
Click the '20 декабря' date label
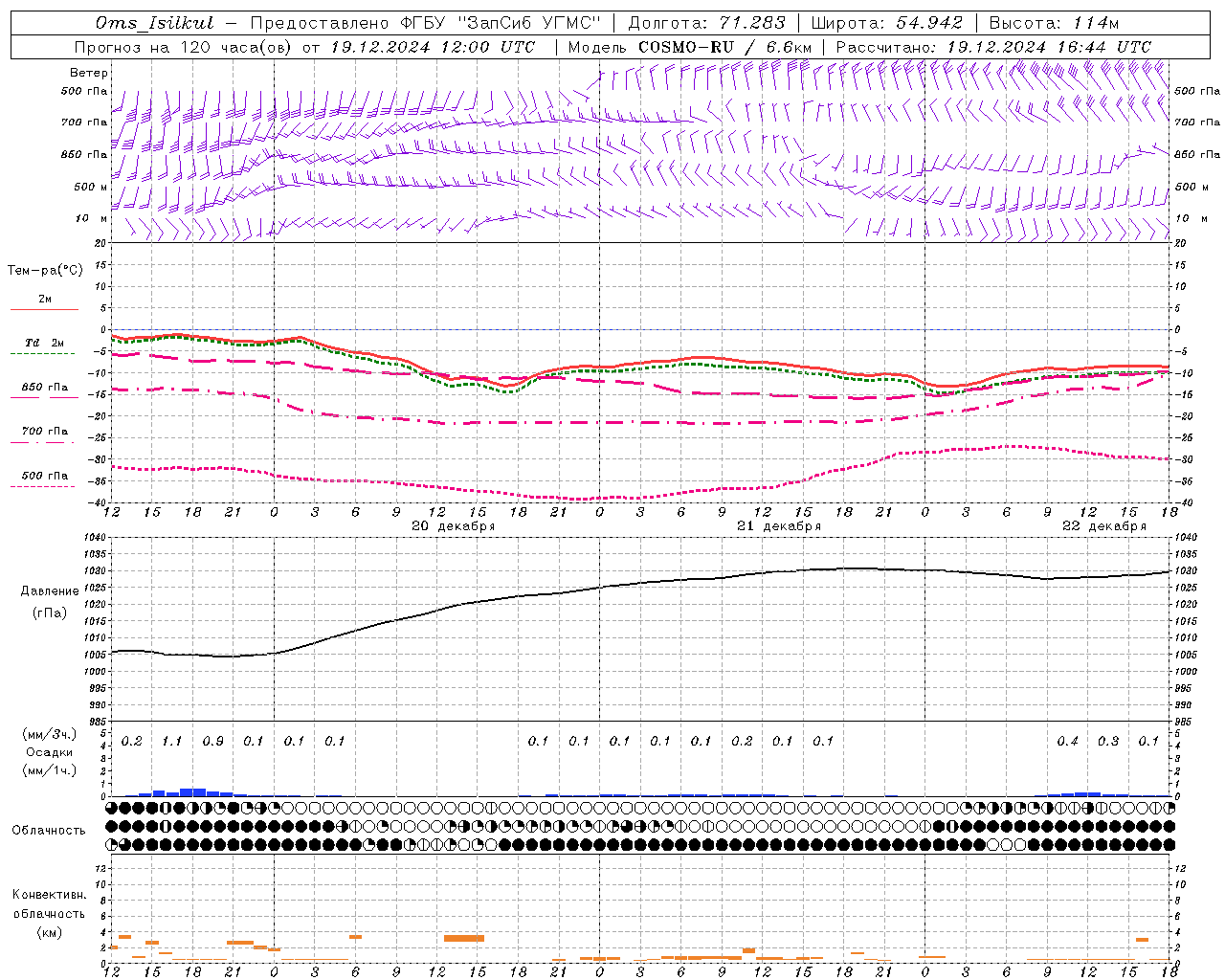[x=454, y=526]
